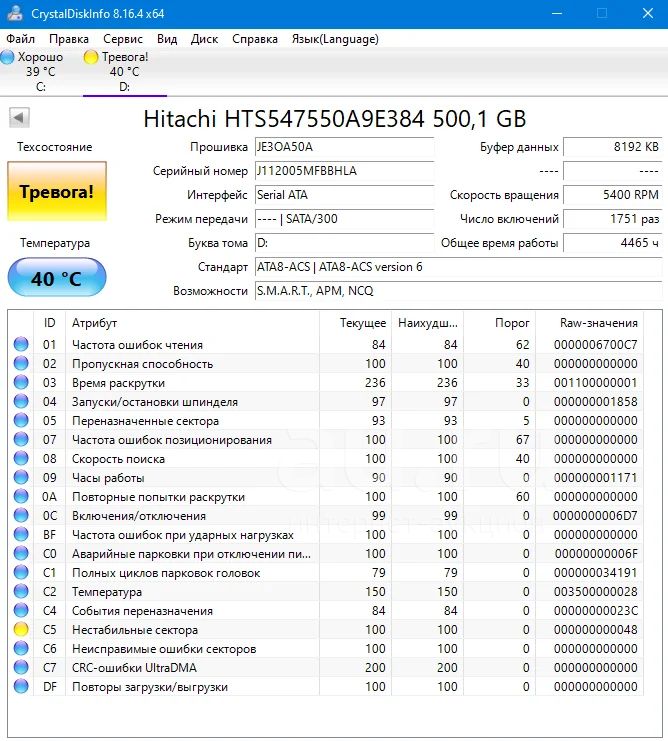The width and height of the screenshot is (668, 741).
Task: Click the Атрибут column header
Action: (192, 323)
